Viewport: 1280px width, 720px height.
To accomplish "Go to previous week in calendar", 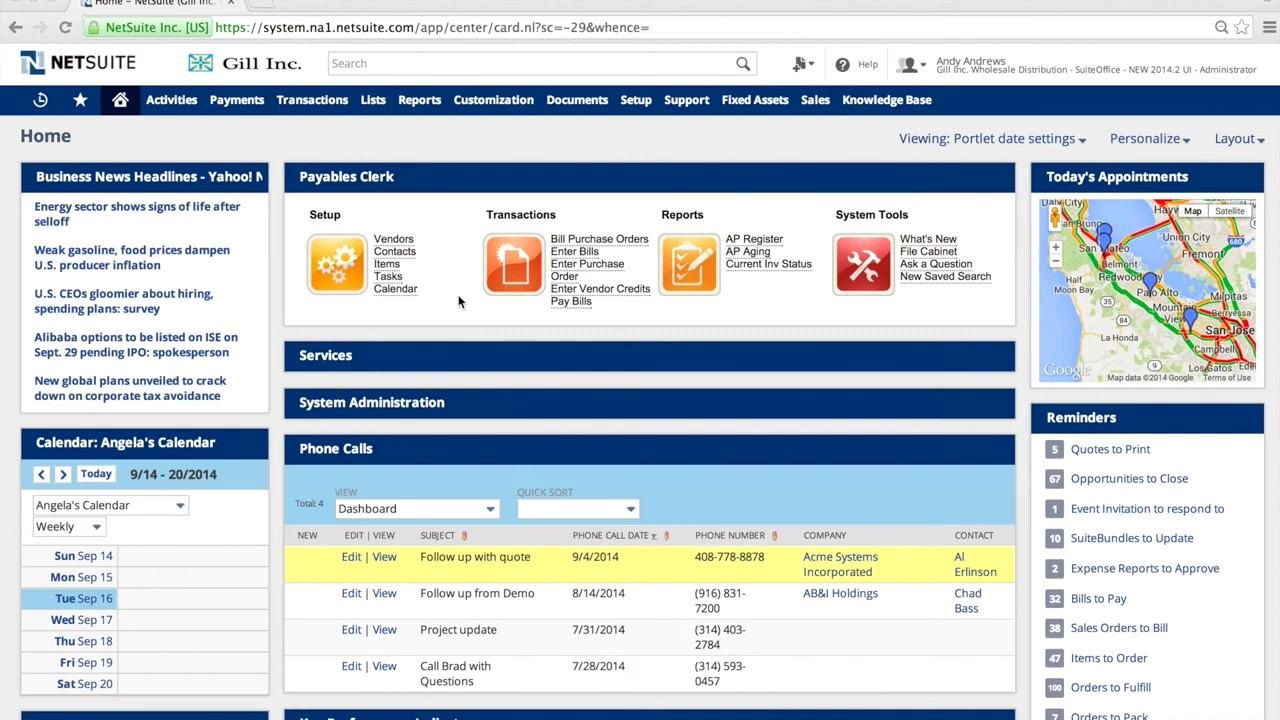I will 41,475.
